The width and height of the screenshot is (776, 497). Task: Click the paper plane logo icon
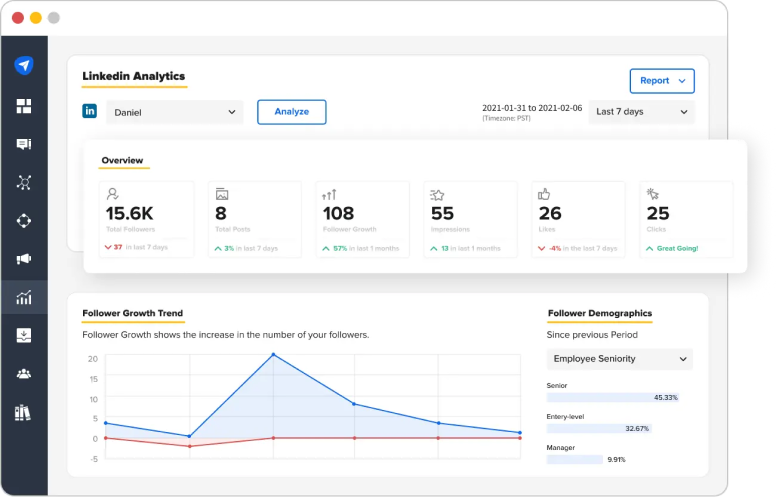24,65
